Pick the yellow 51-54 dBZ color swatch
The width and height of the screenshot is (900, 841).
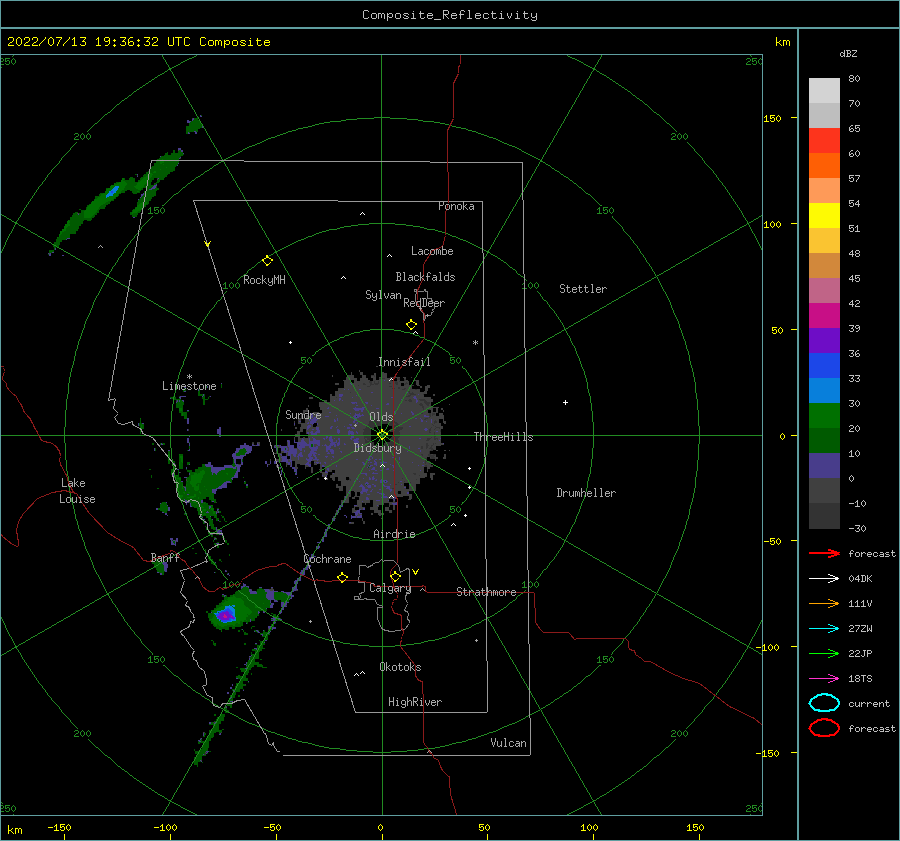tap(824, 215)
